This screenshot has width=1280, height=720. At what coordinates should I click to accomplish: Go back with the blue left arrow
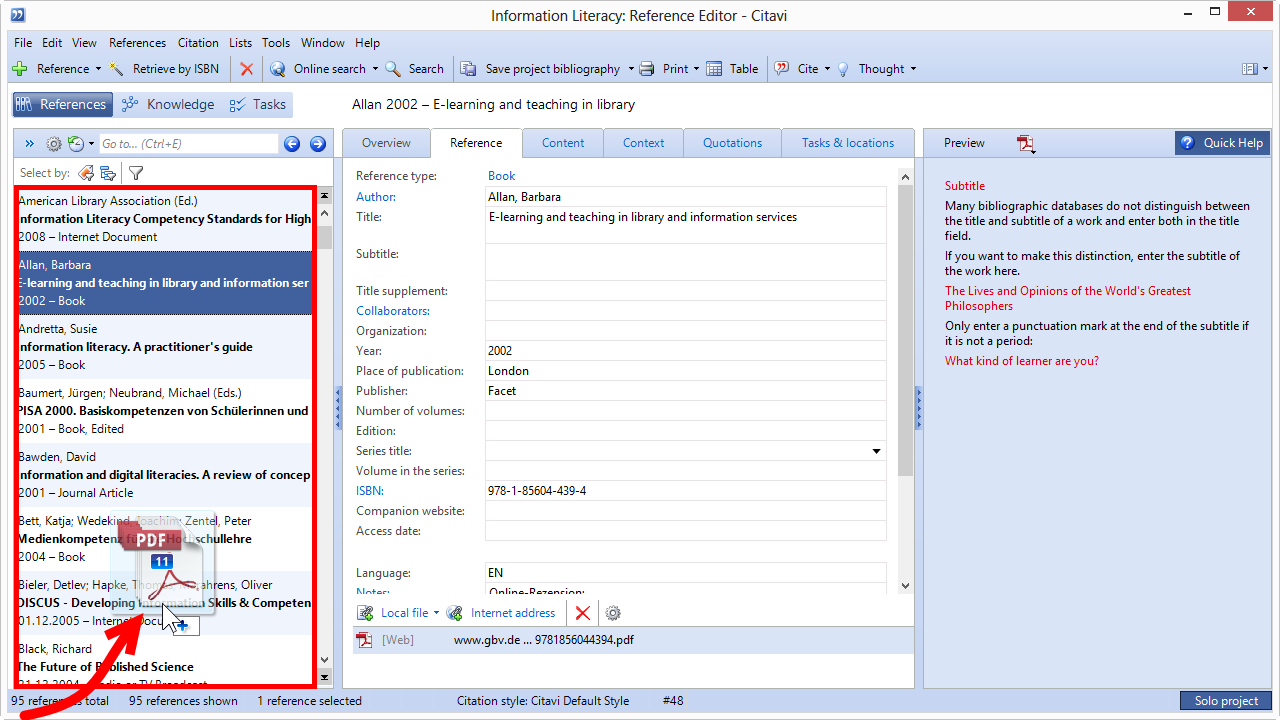[x=292, y=144]
